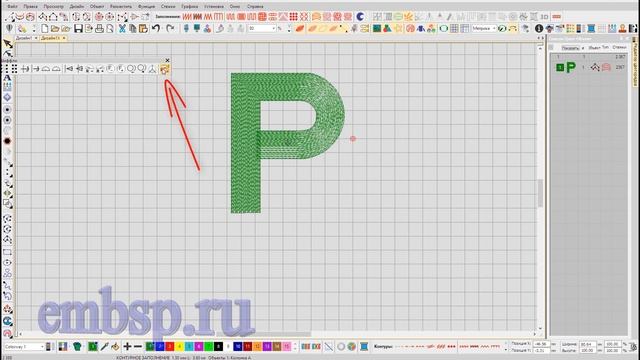Click the Undo arrow icon
The image size is (640, 360).
pos(156,28)
